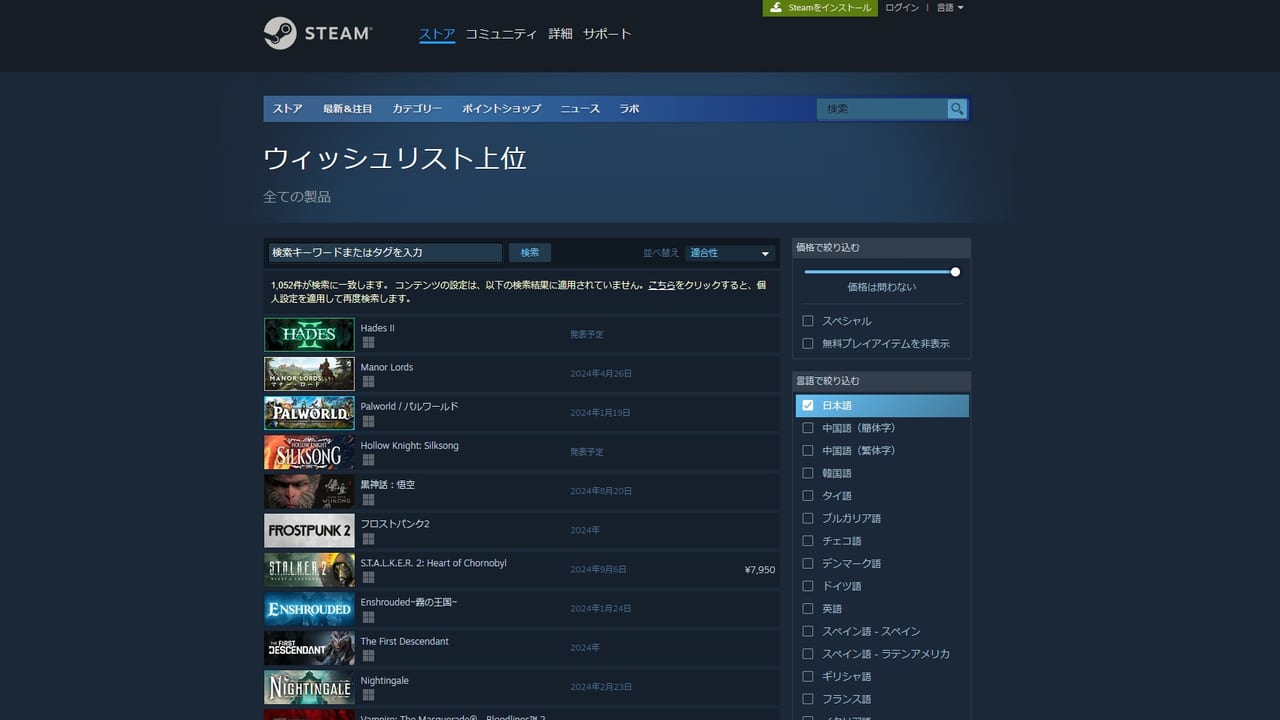Open the ストア menu in blue nav bar
1280x720 pixels.
tap(287, 109)
